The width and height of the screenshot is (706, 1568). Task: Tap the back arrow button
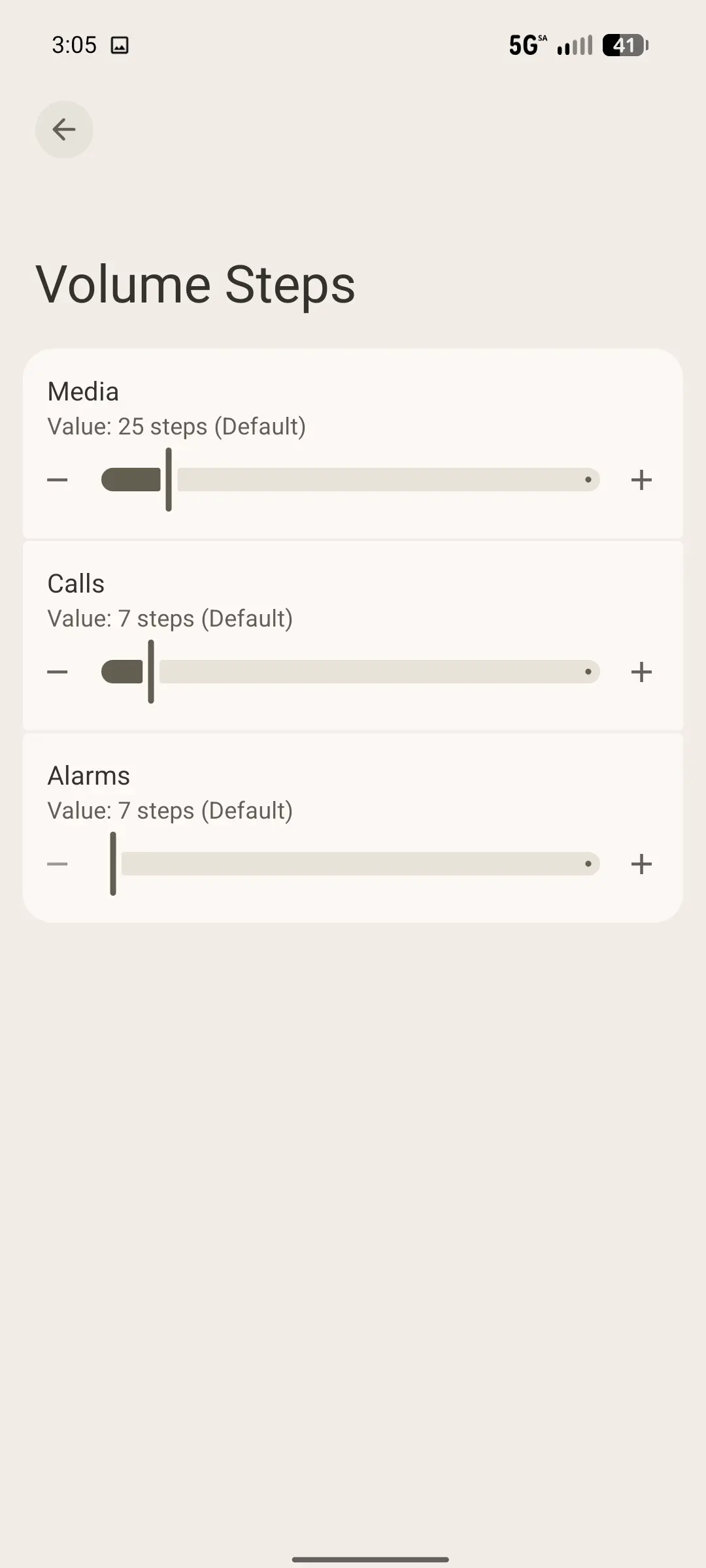point(64,129)
